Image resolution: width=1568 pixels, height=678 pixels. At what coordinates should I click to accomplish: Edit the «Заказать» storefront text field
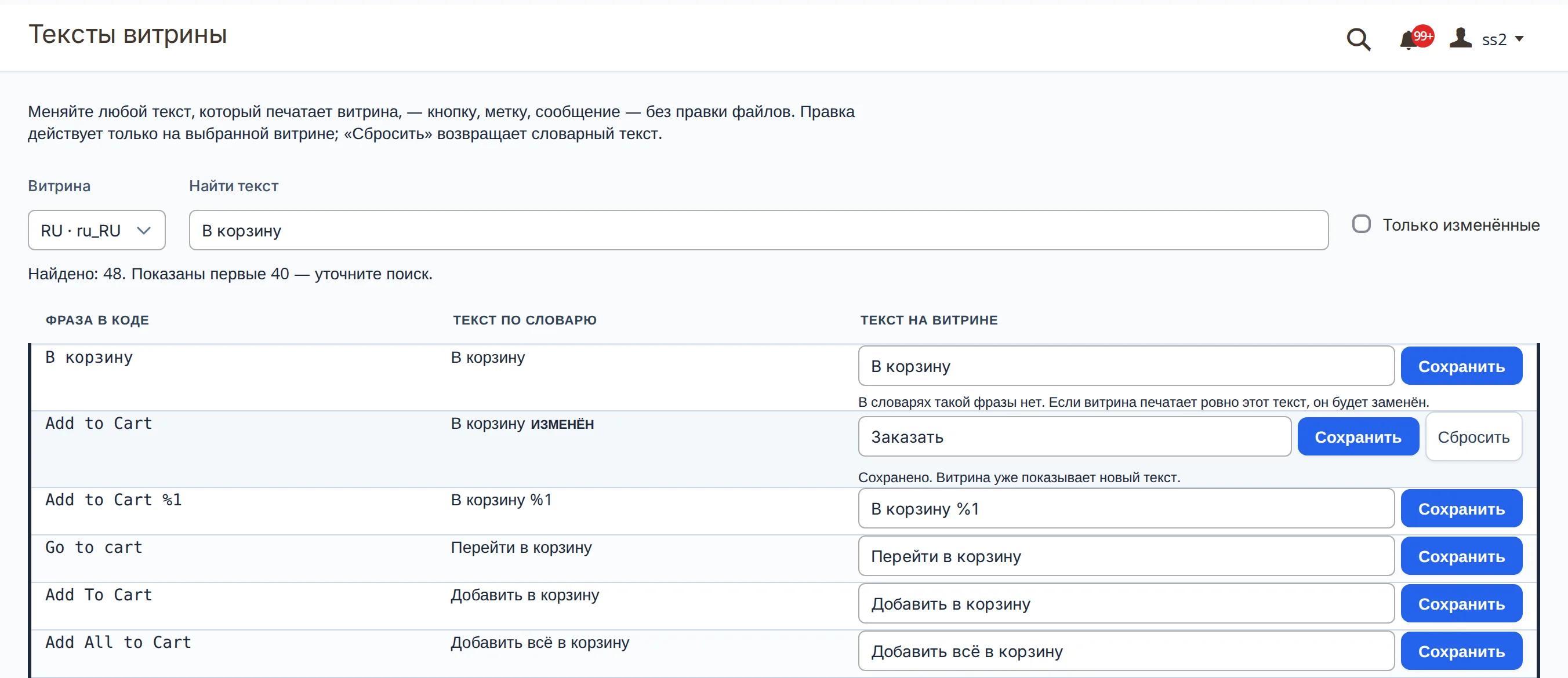1075,436
